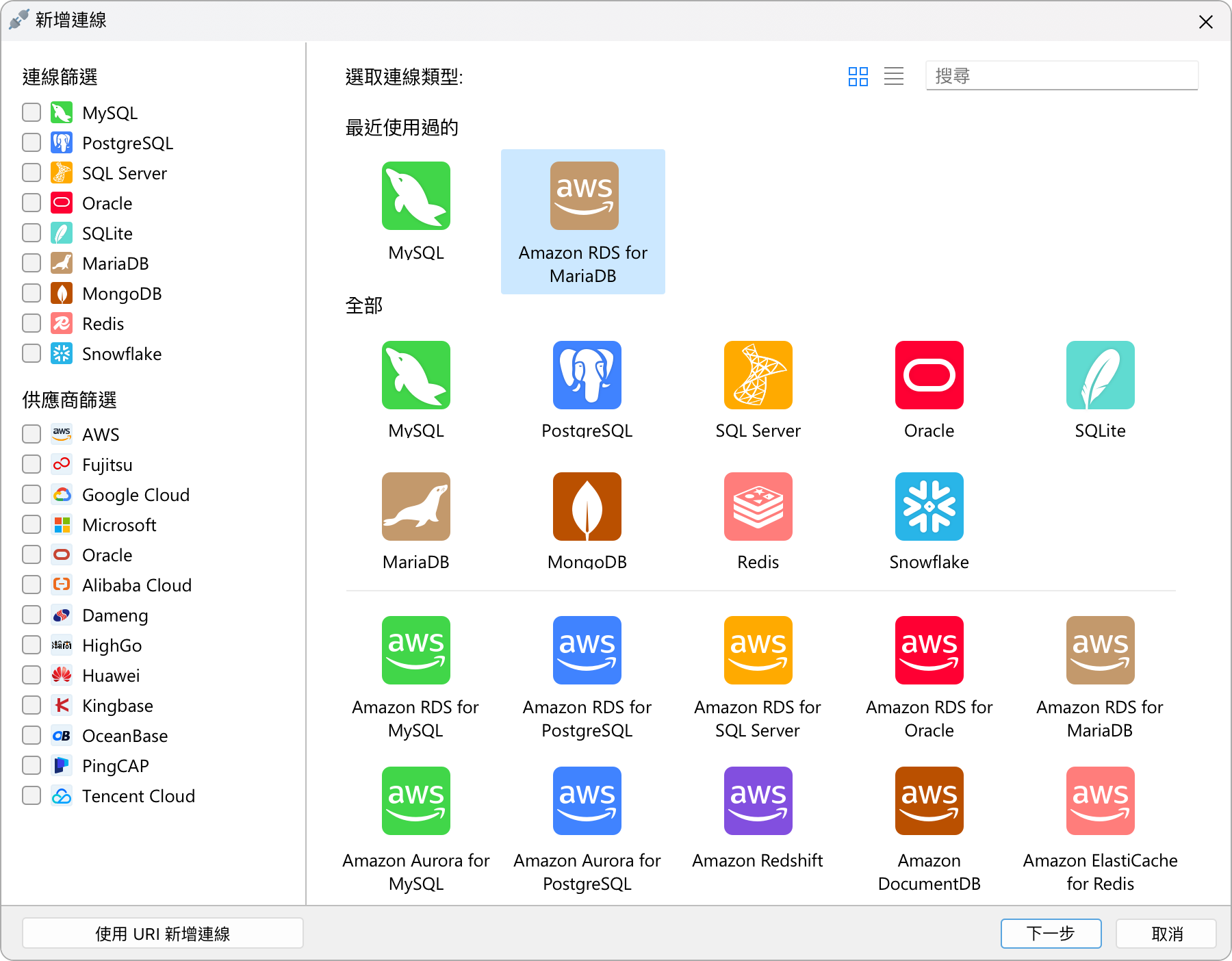Focus the 搜尋 search field
This screenshot has height=961, width=1232.
pos(1062,75)
